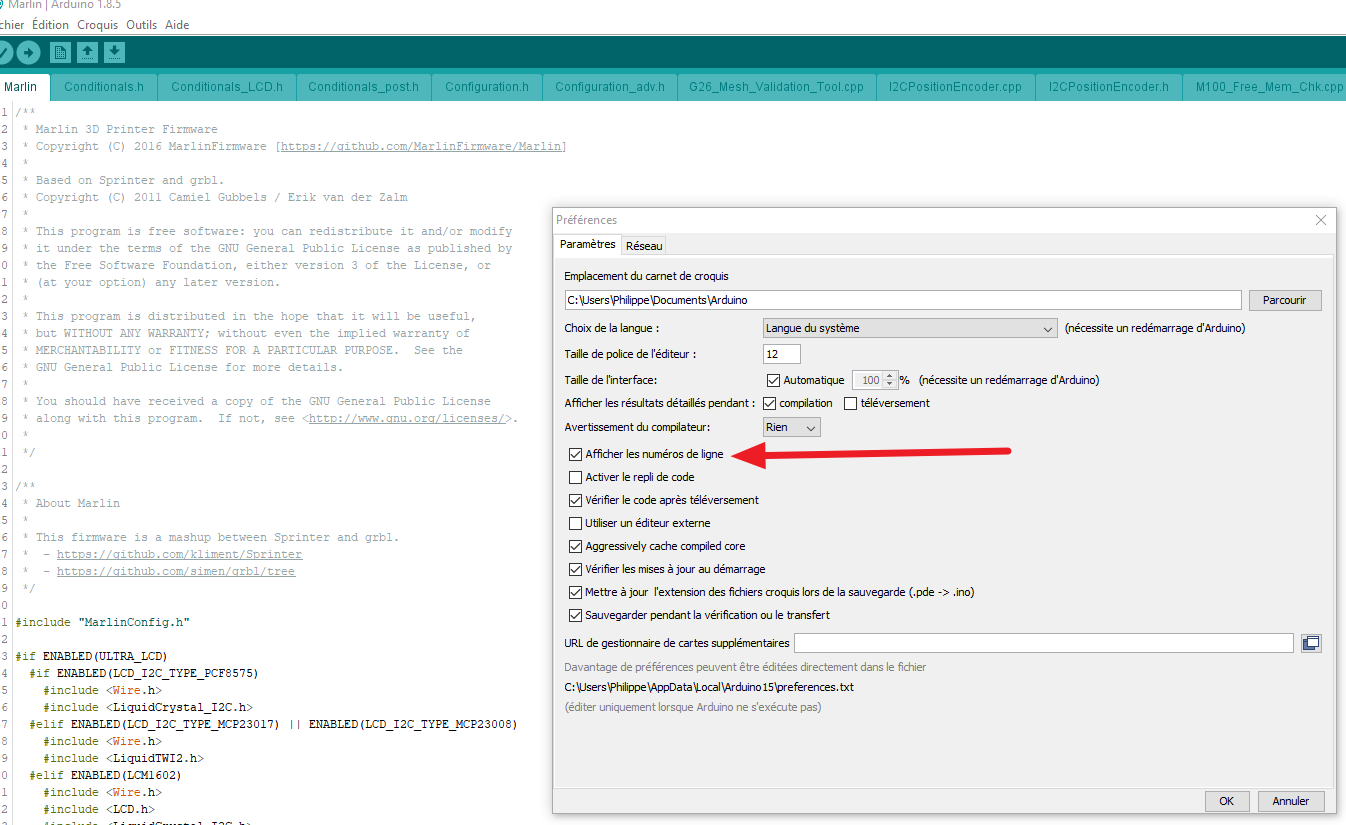This screenshot has width=1346, height=825.
Task: Open the Croquis menu
Action: coord(97,24)
